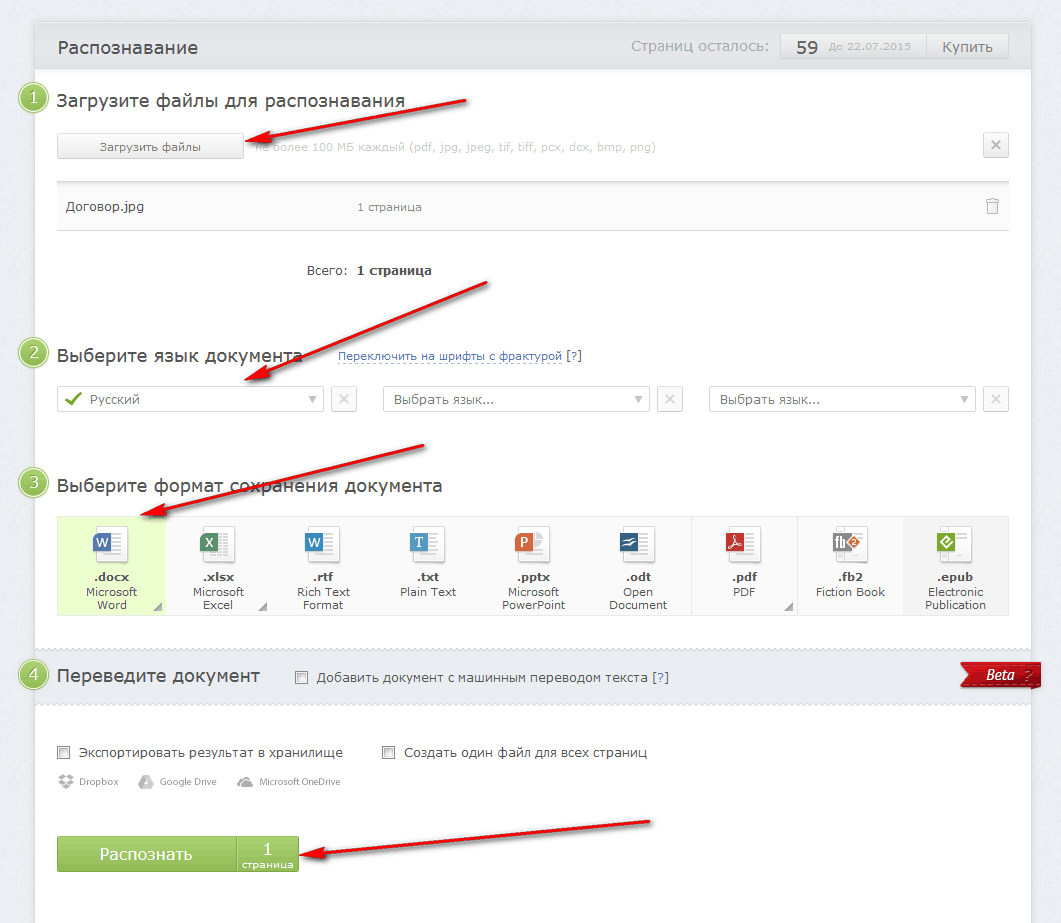Click Переключить на шрифты с фрактурой link
This screenshot has height=923, width=1061.
click(450, 356)
